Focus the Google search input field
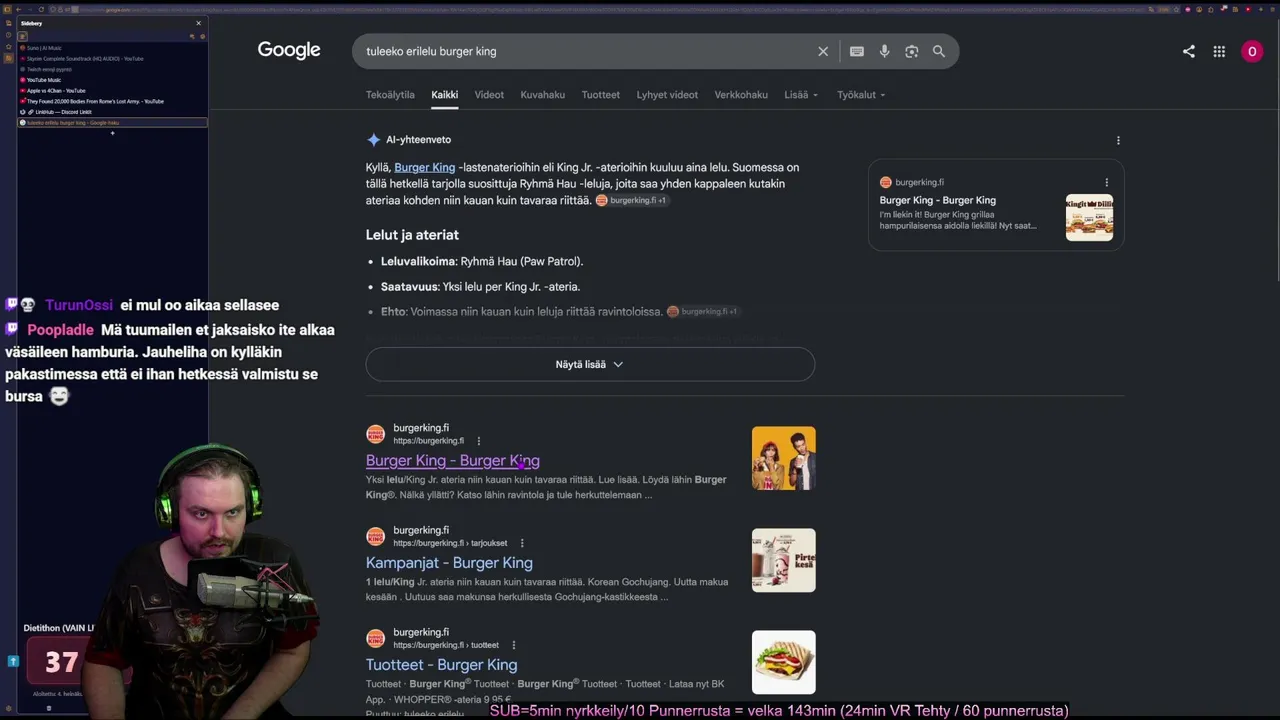Screen dimensions: 1280x720 585,51
